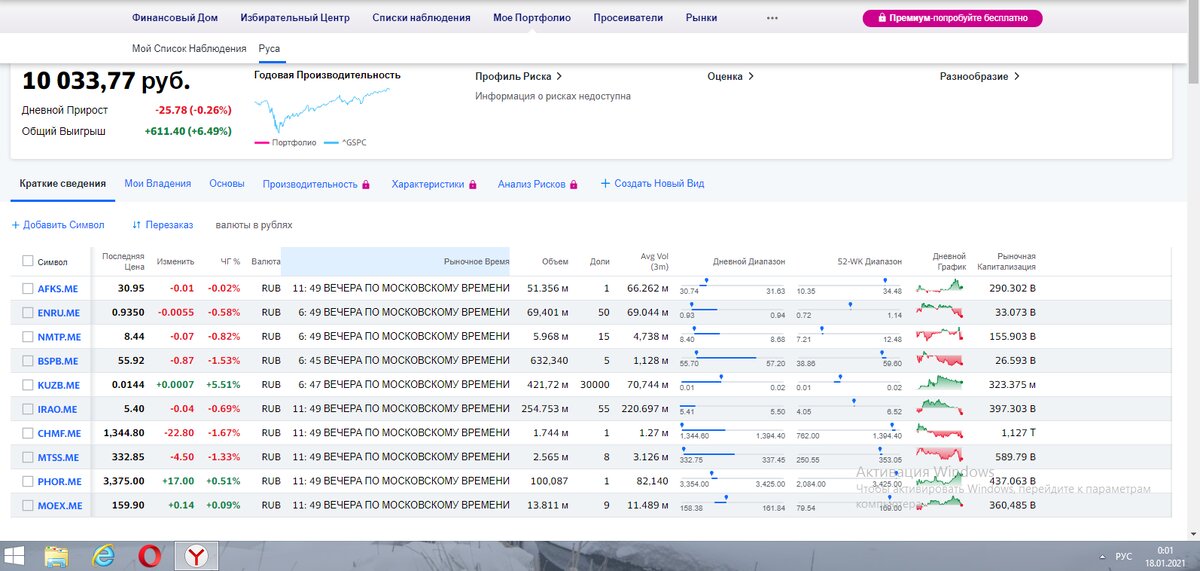This screenshot has height=571, width=1200.
Task: Open File Explorer from the taskbar
Action: click(57, 556)
